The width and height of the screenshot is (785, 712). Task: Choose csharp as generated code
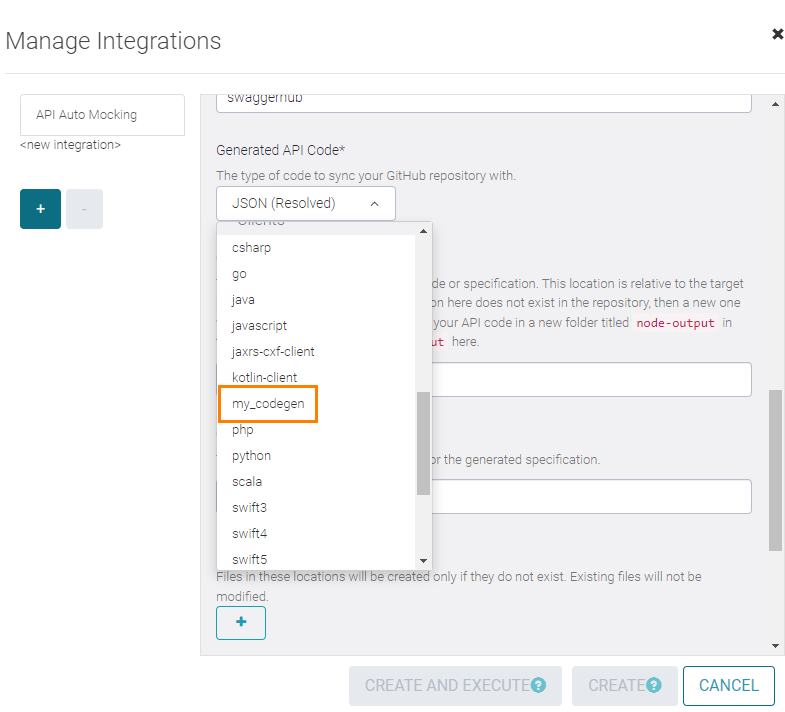[x=252, y=248]
